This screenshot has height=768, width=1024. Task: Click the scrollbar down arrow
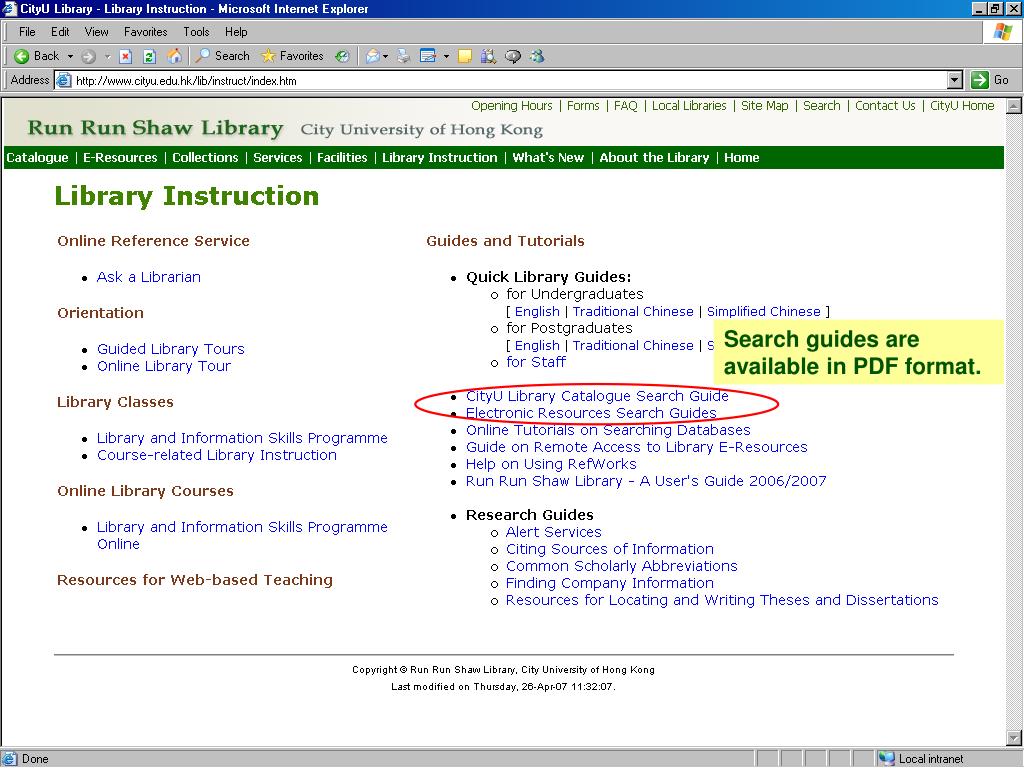click(x=1014, y=738)
